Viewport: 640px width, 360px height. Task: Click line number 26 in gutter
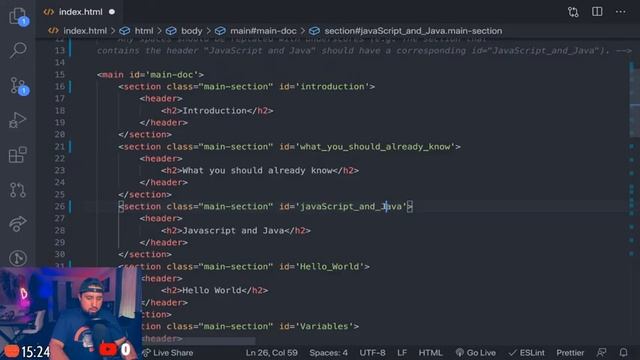(x=60, y=207)
